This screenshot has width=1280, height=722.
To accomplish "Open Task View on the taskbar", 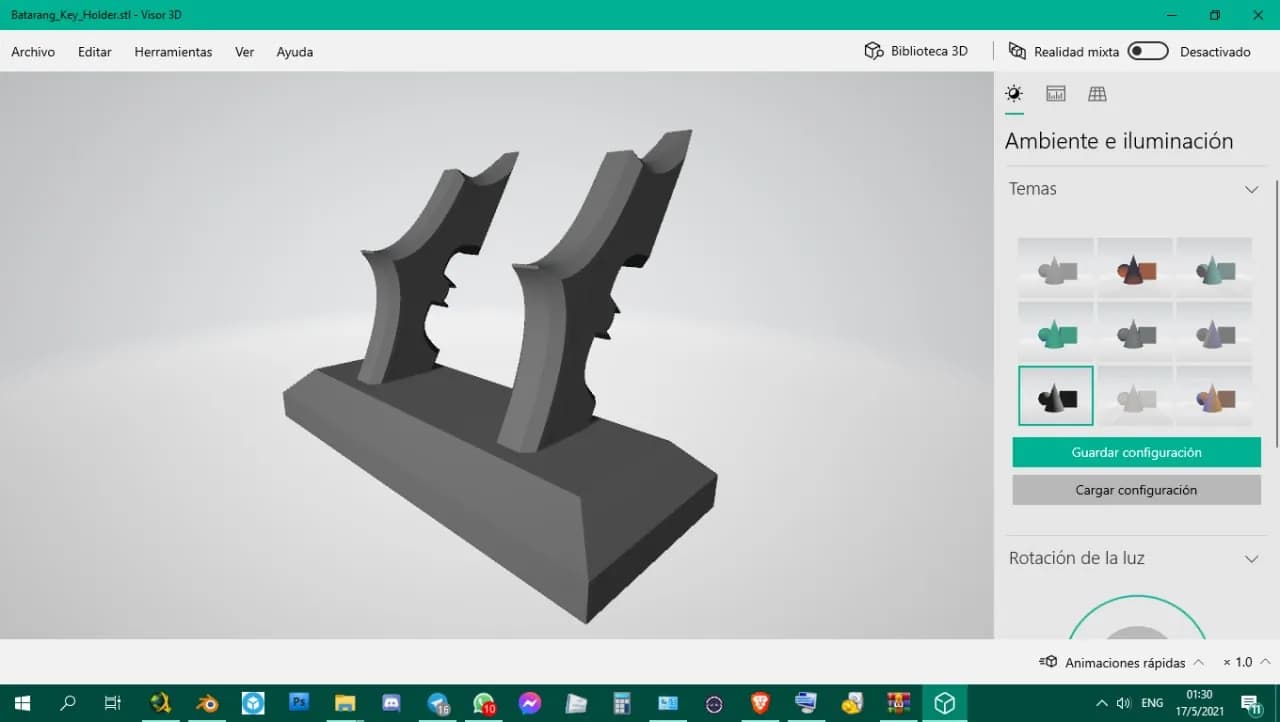I will coord(113,703).
